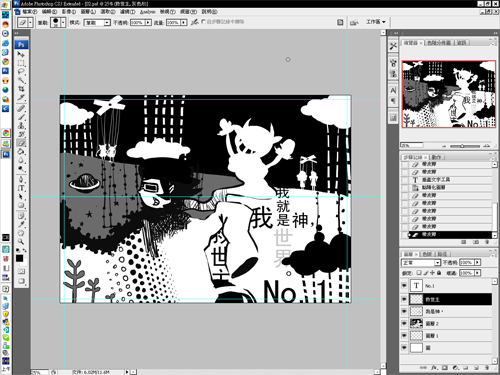The height and width of the screenshot is (375, 500).
Task: Select the Dodge tool
Action: point(21,169)
